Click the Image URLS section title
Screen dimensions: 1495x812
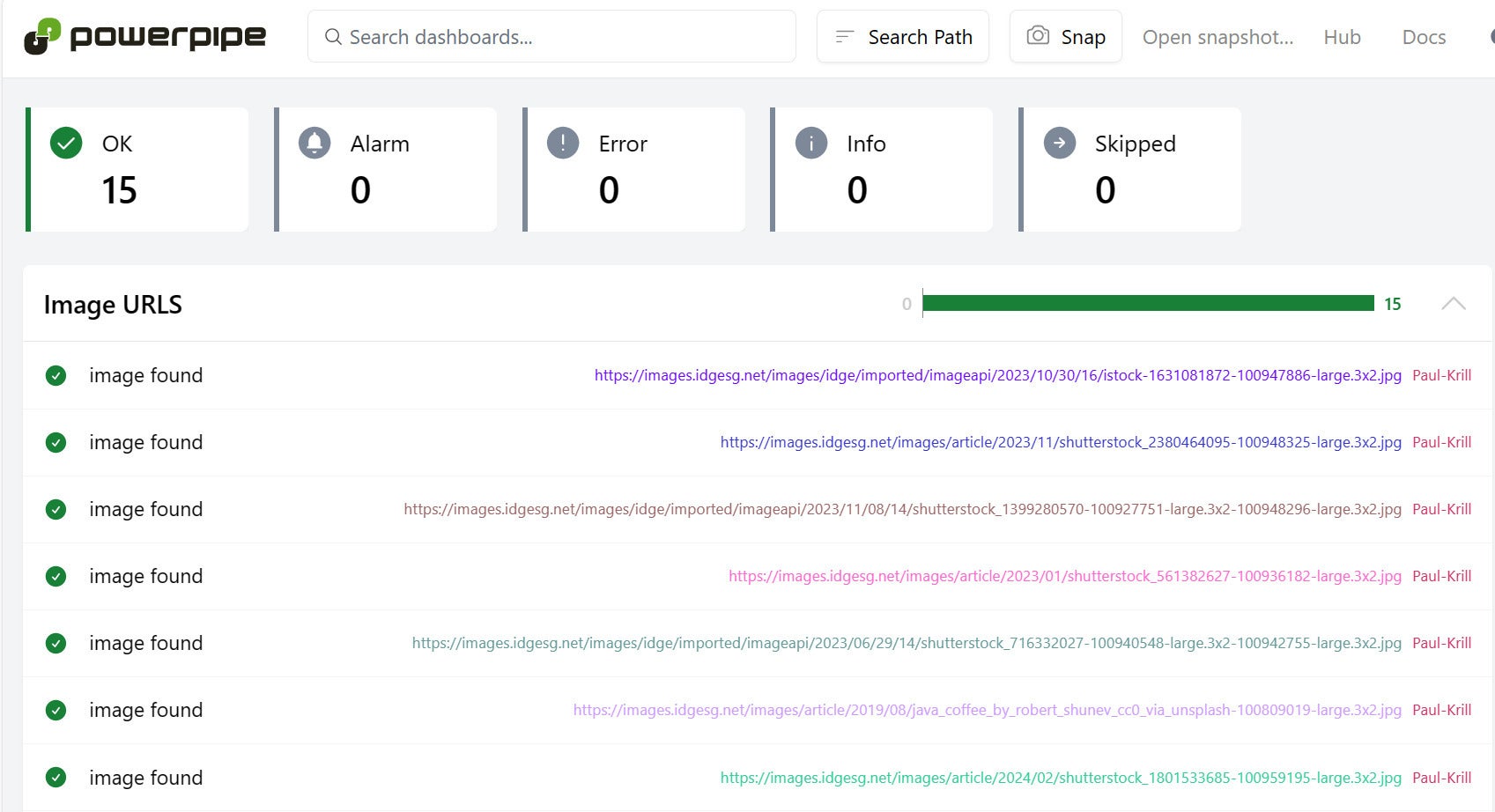click(113, 305)
